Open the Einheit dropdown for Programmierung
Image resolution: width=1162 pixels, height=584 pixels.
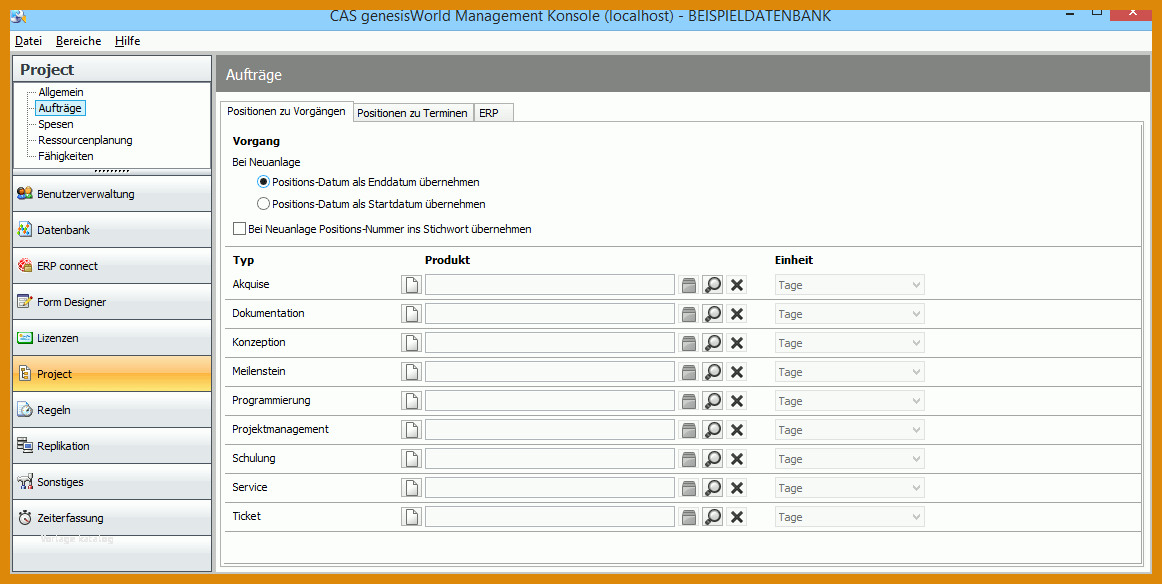849,401
